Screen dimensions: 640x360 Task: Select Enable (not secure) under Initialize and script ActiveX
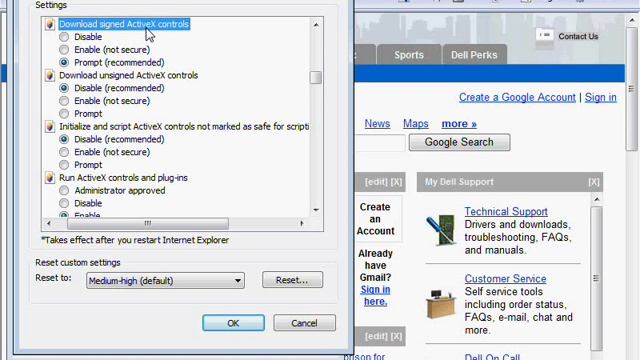[x=64, y=152]
